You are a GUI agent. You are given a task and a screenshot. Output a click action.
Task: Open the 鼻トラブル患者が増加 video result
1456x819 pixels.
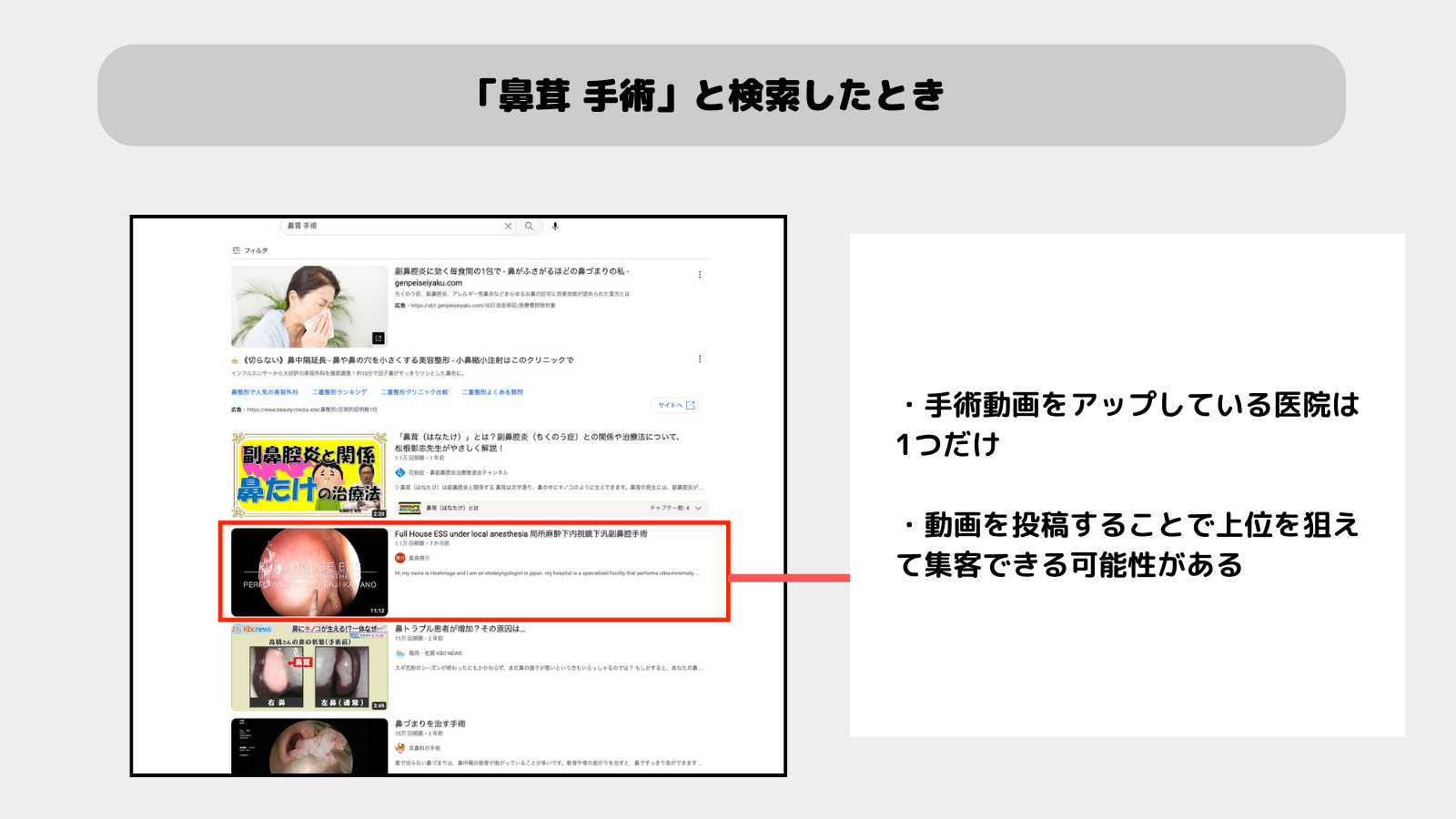tap(461, 628)
